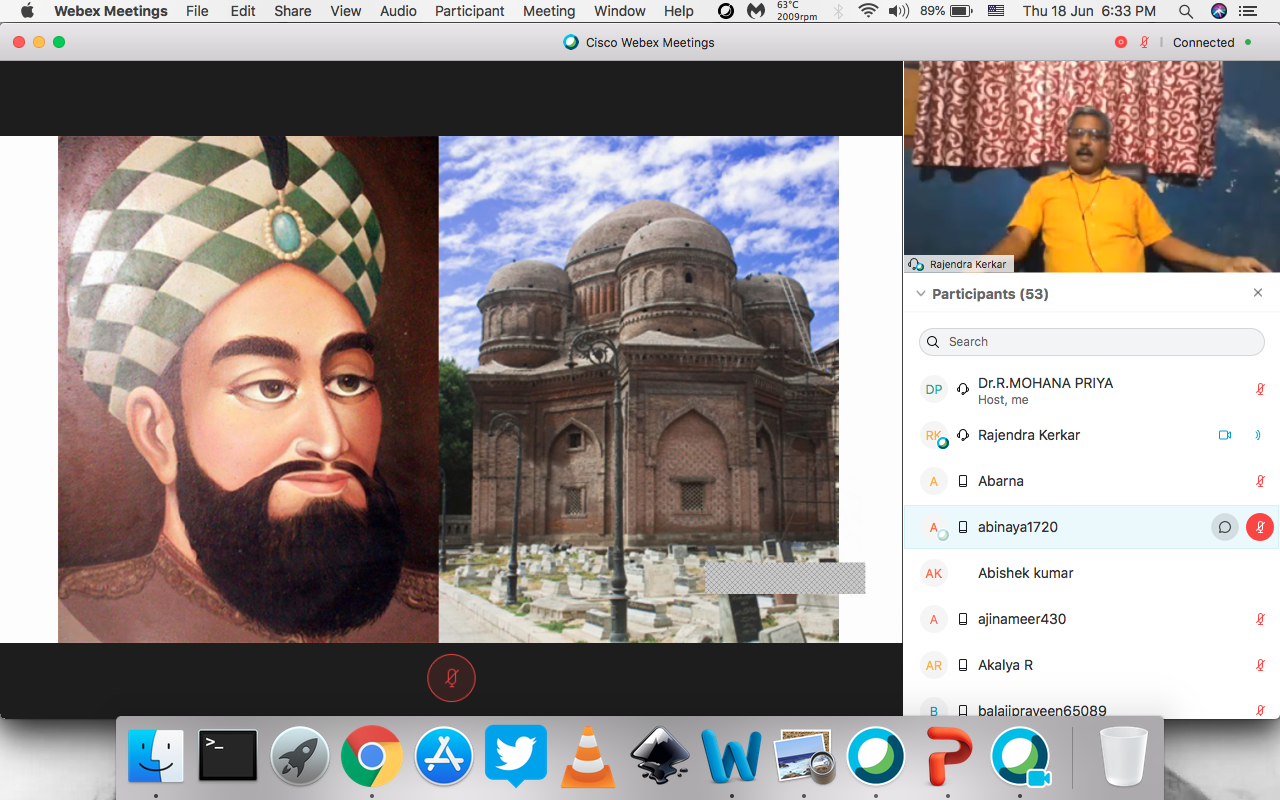This screenshot has height=800, width=1280.
Task: Click the Cisco Webex logo in title bar
Action: [x=571, y=42]
